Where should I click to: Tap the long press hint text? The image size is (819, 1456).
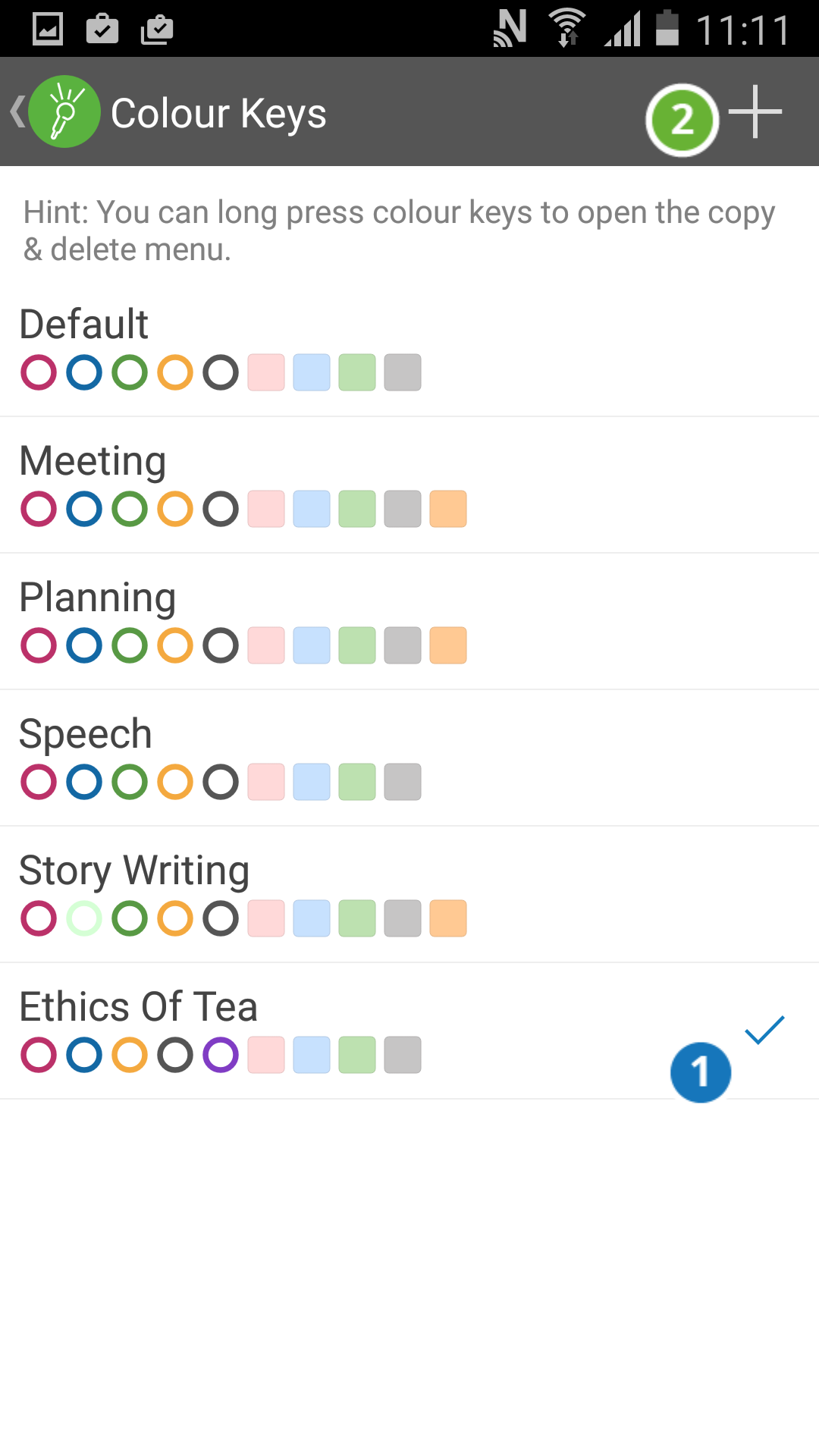point(399,230)
